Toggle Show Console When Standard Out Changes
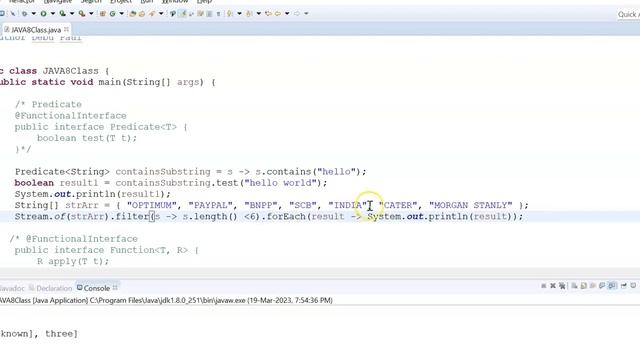This screenshot has width=640, height=360. [602, 286]
